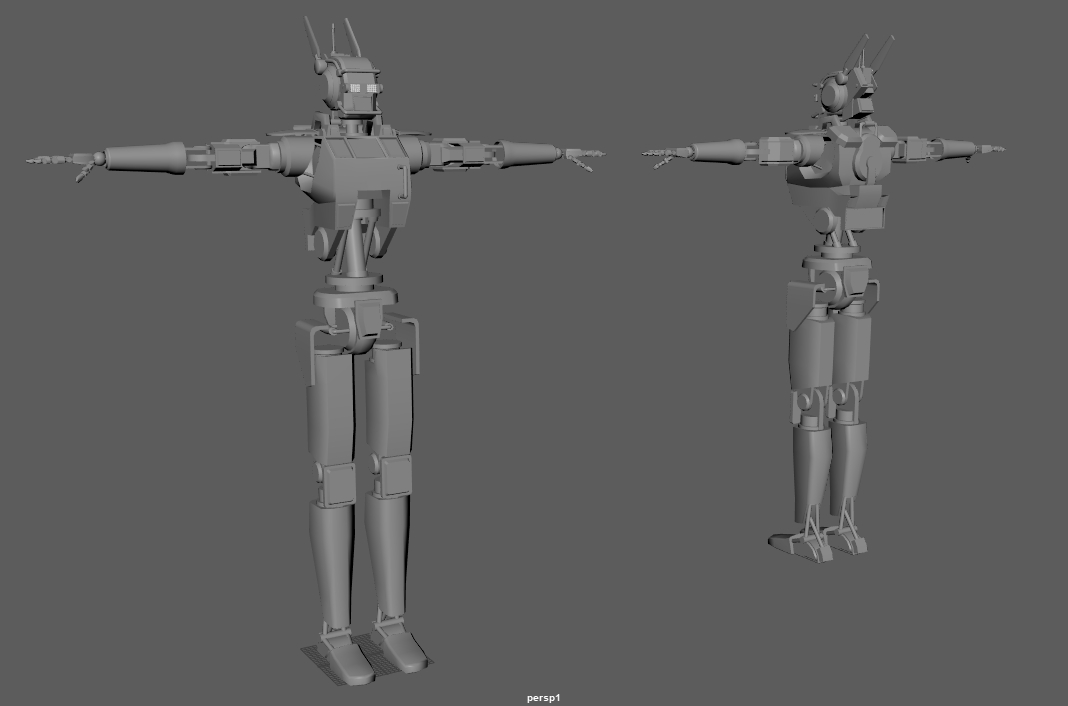The image size is (1068, 706).
Task: Select the front robot's grid-patterned eye
Action: [x=354, y=89]
